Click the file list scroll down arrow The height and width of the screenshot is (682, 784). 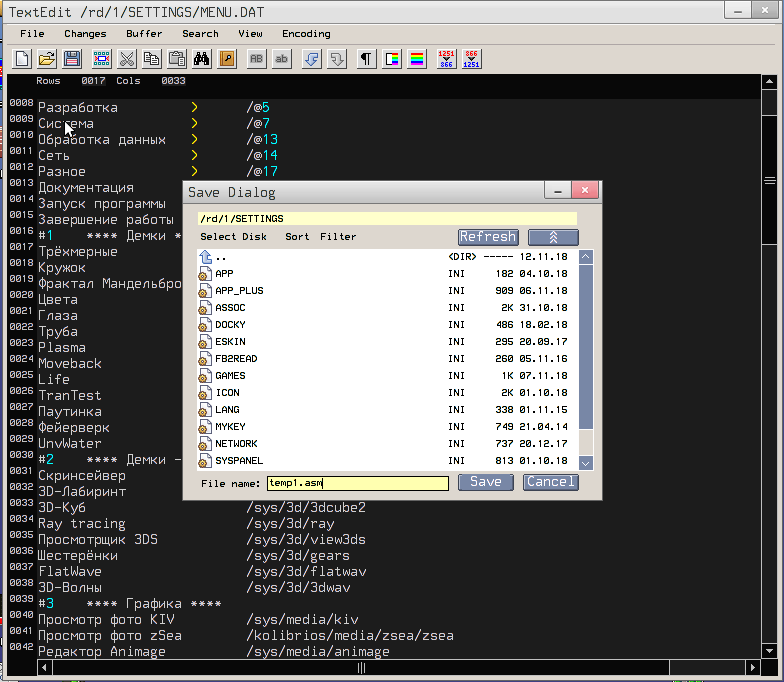pos(586,462)
